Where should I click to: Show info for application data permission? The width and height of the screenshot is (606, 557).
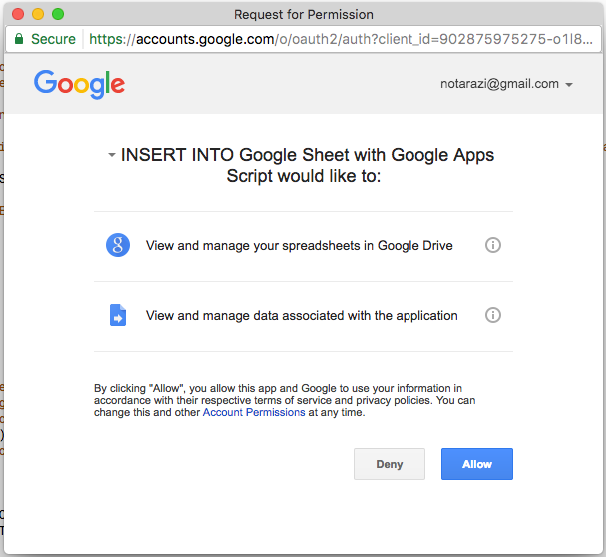coord(493,315)
